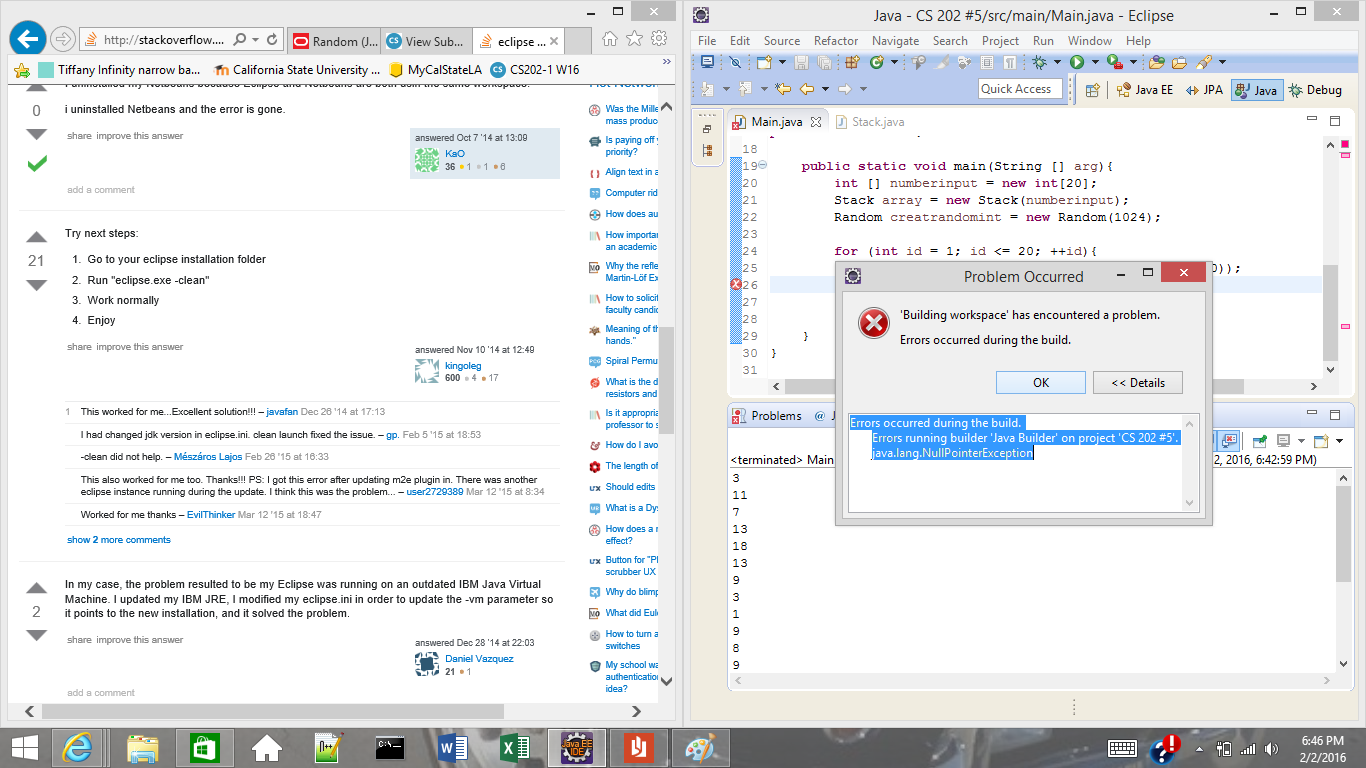This screenshot has height=768, width=1366.
Task: Switch to the Debug perspective
Action: coord(1315,90)
